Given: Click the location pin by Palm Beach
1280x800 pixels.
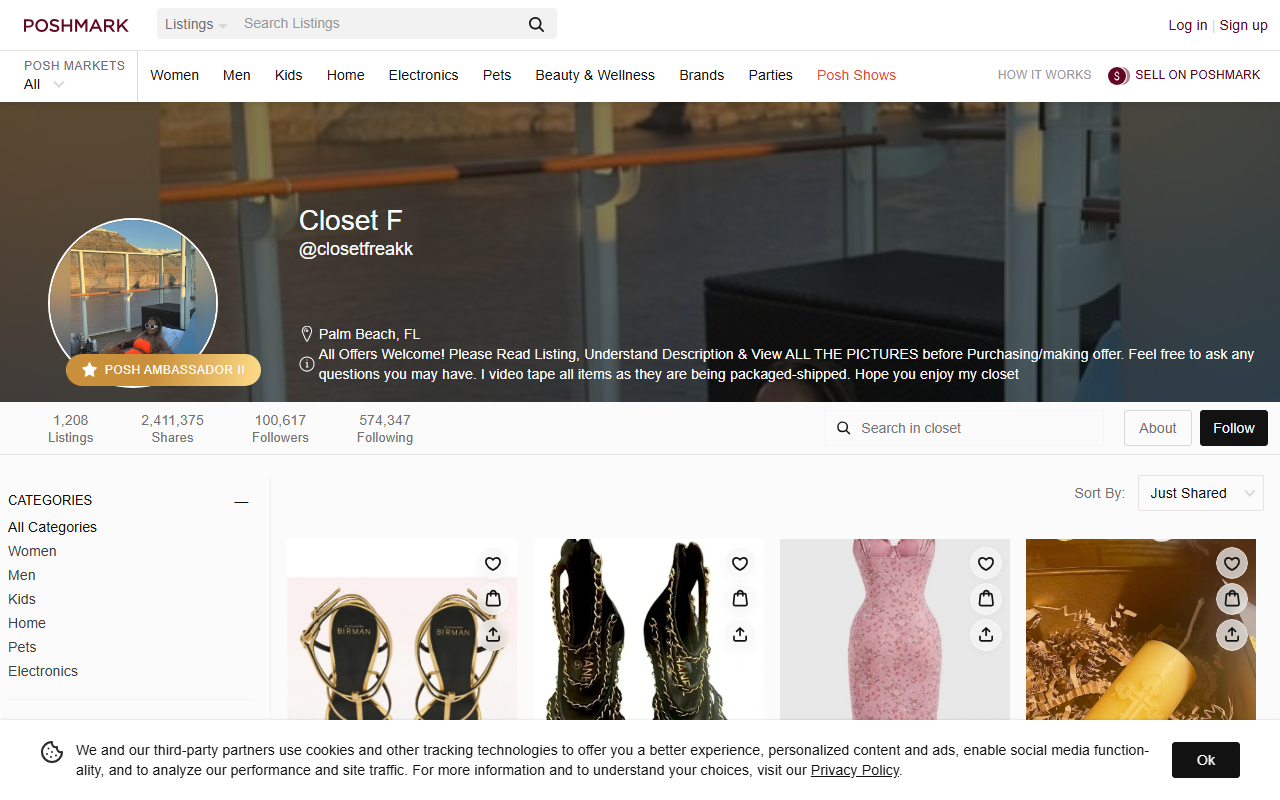Looking at the screenshot, I should pyautogui.click(x=307, y=334).
